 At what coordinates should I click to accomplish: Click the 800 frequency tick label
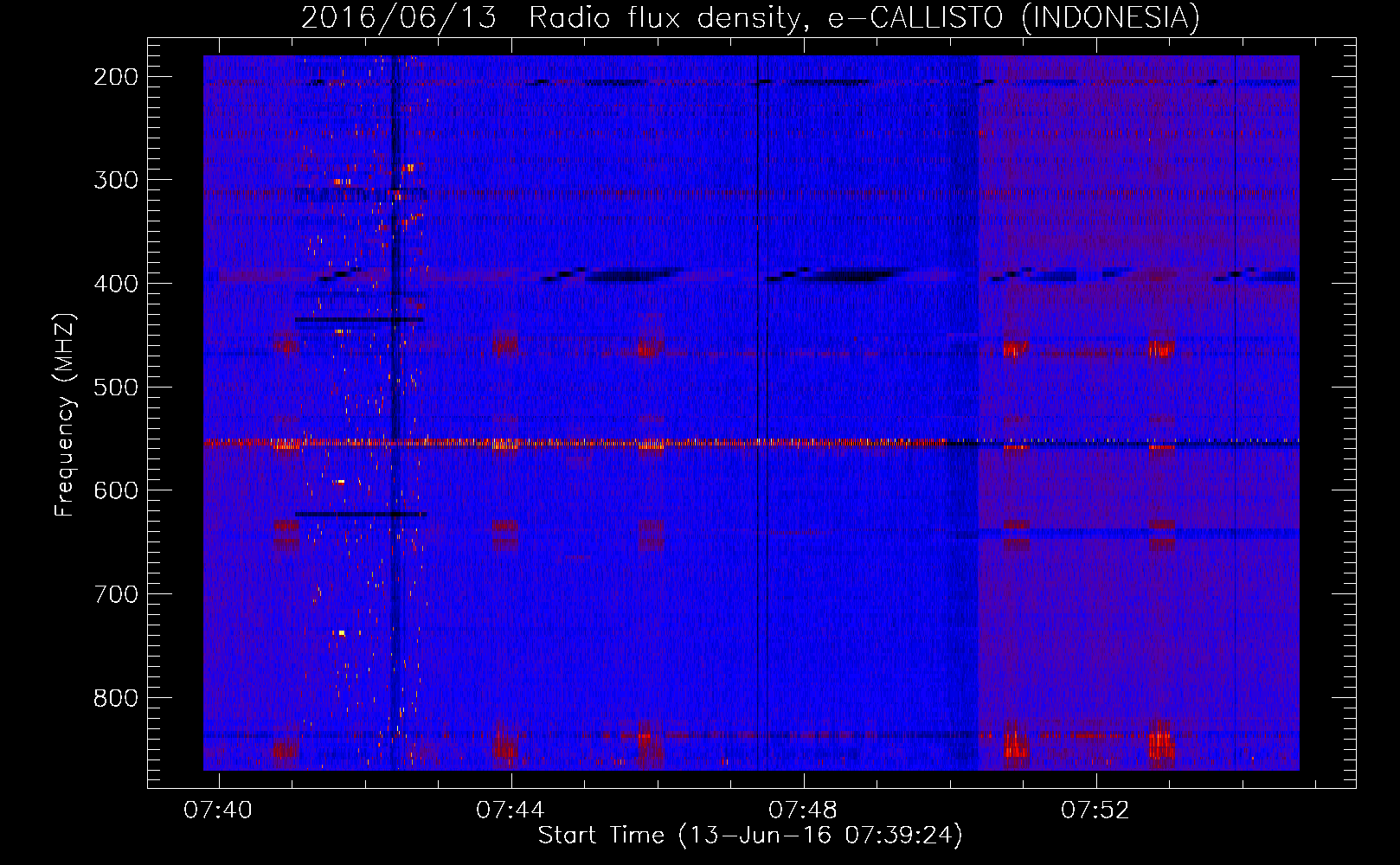coord(115,697)
